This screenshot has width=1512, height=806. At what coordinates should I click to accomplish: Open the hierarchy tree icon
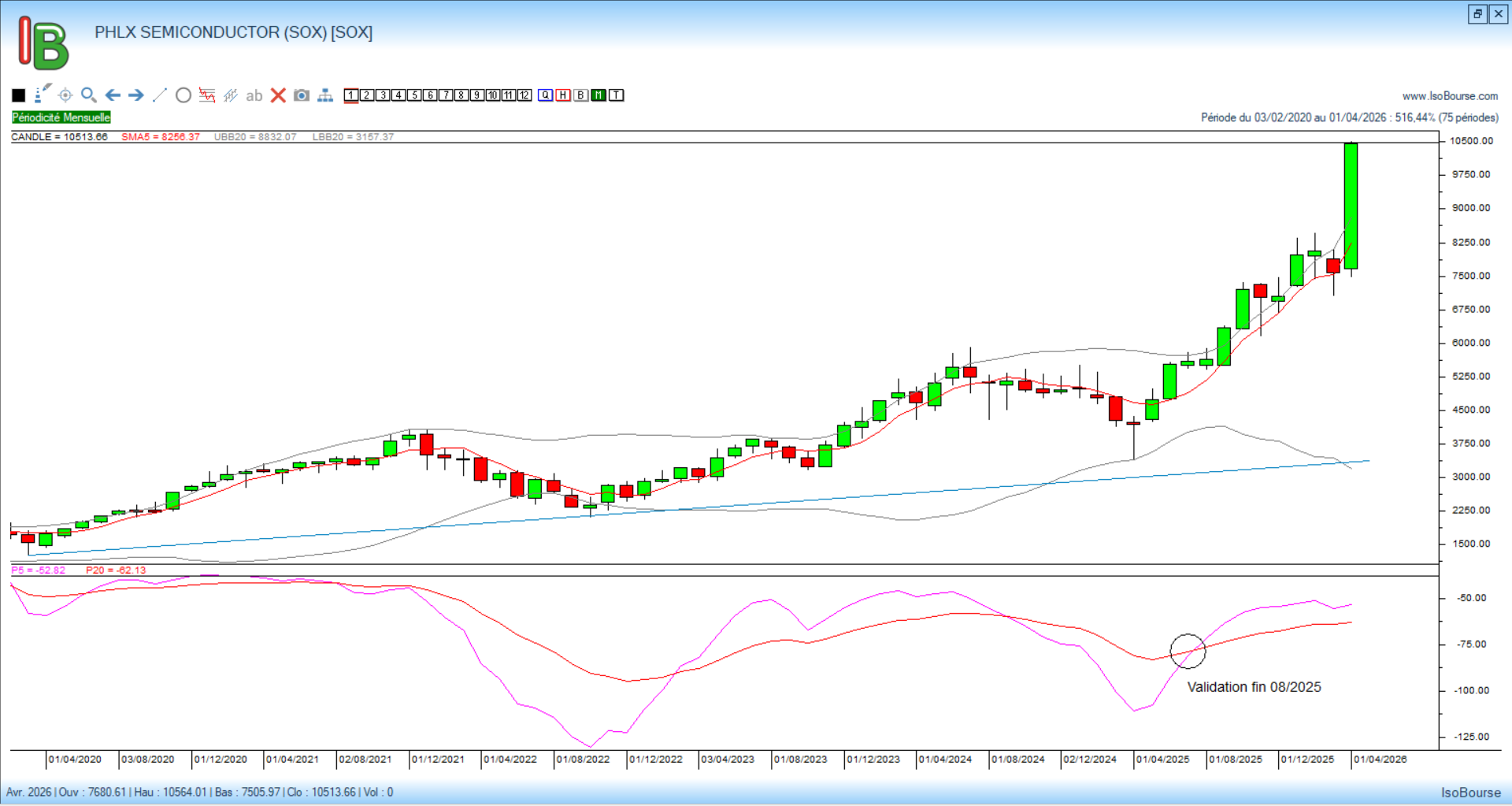(x=325, y=95)
